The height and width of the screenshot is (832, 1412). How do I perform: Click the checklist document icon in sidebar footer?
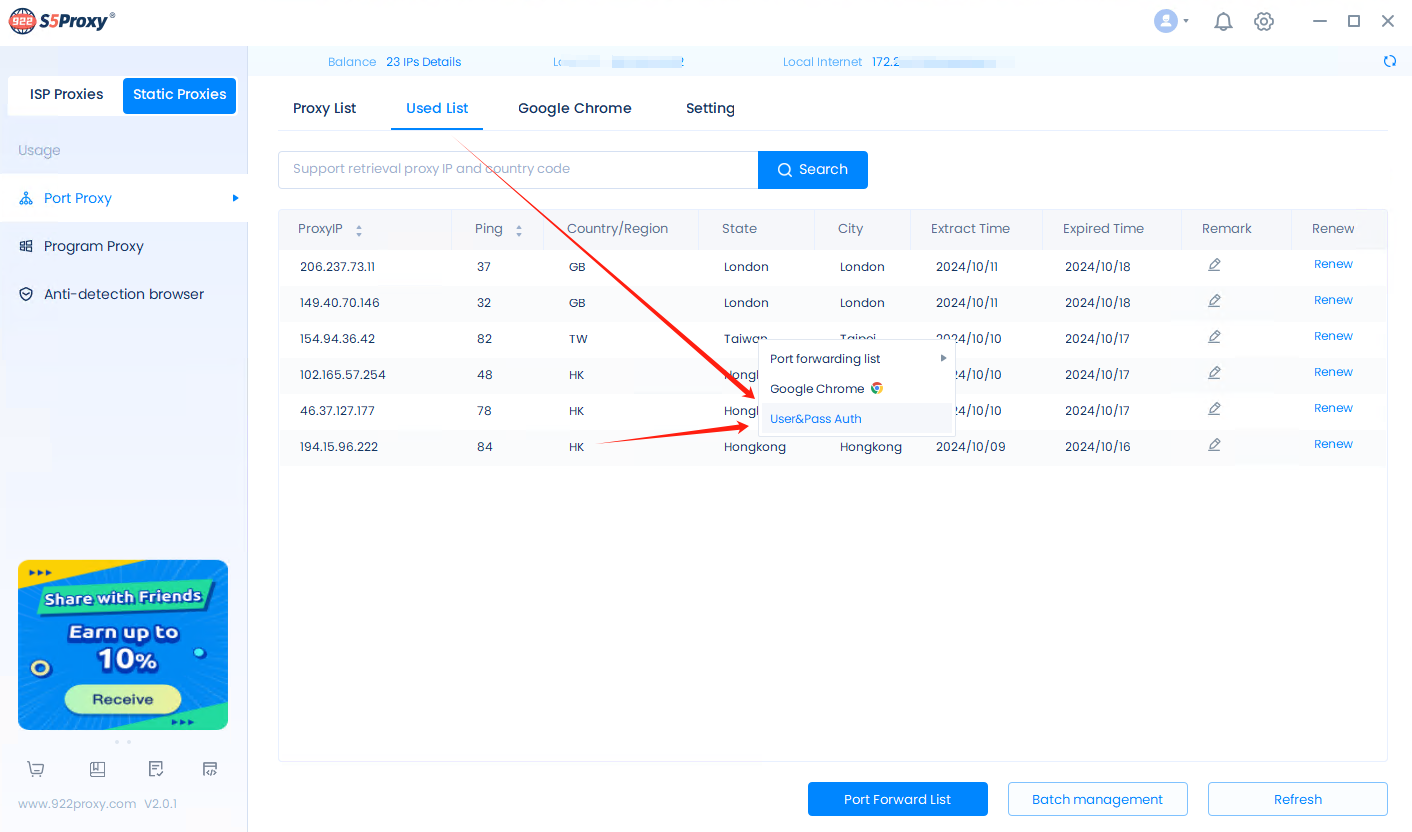tap(156, 769)
